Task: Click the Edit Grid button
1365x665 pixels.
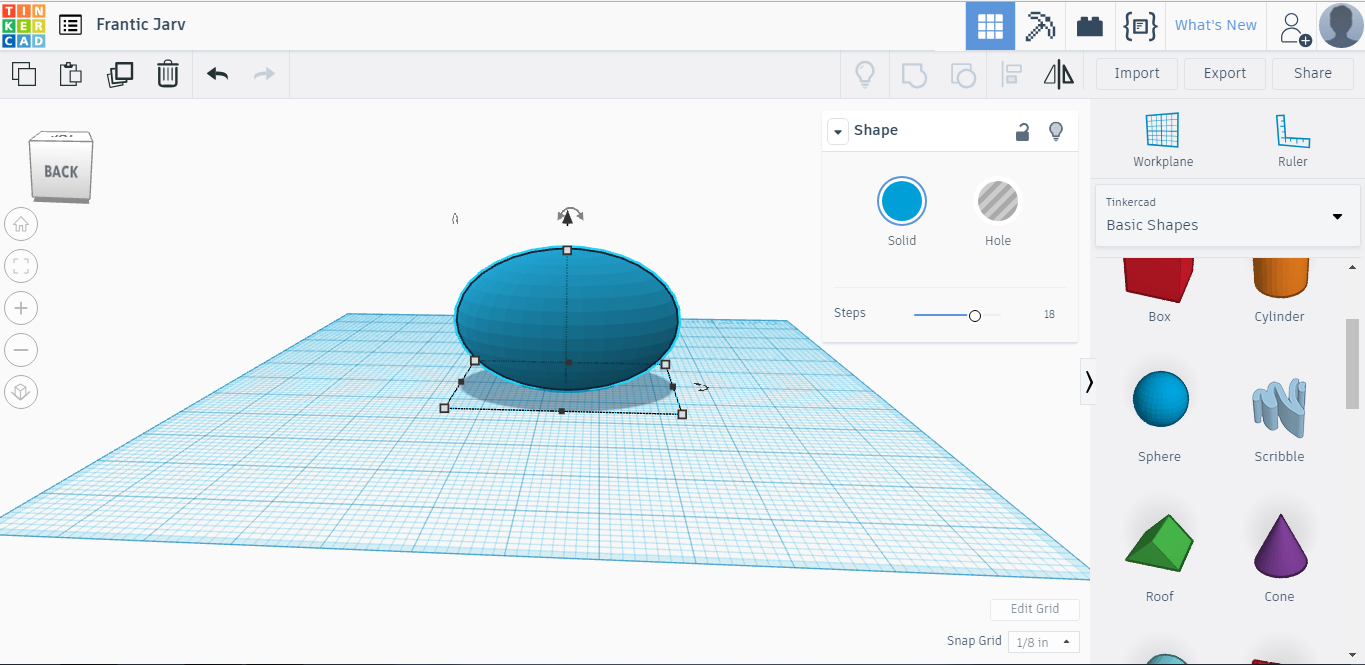Action: (x=1035, y=609)
